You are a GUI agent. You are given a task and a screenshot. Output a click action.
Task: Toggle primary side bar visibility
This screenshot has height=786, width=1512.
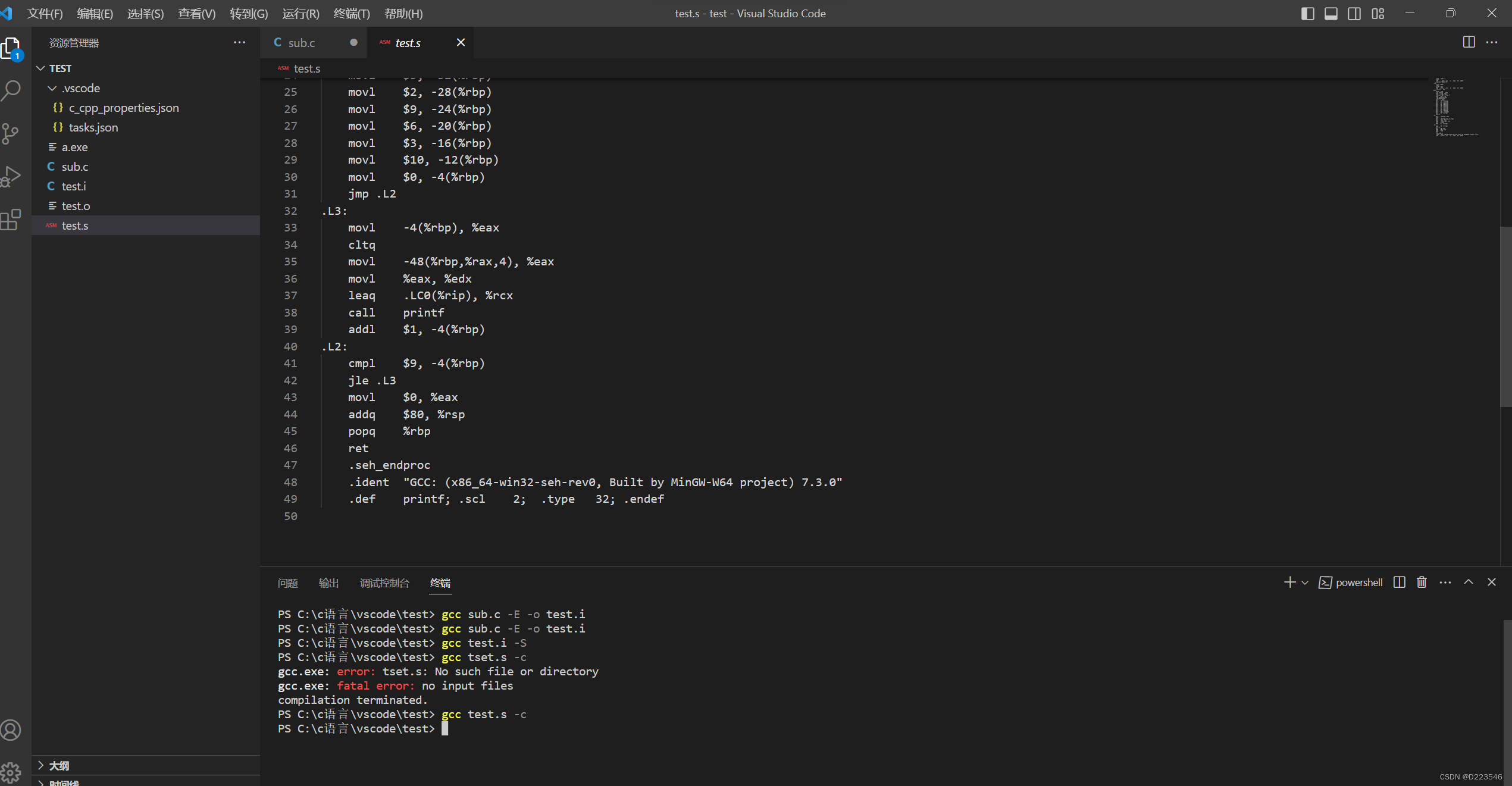(x=1307, y=13)
